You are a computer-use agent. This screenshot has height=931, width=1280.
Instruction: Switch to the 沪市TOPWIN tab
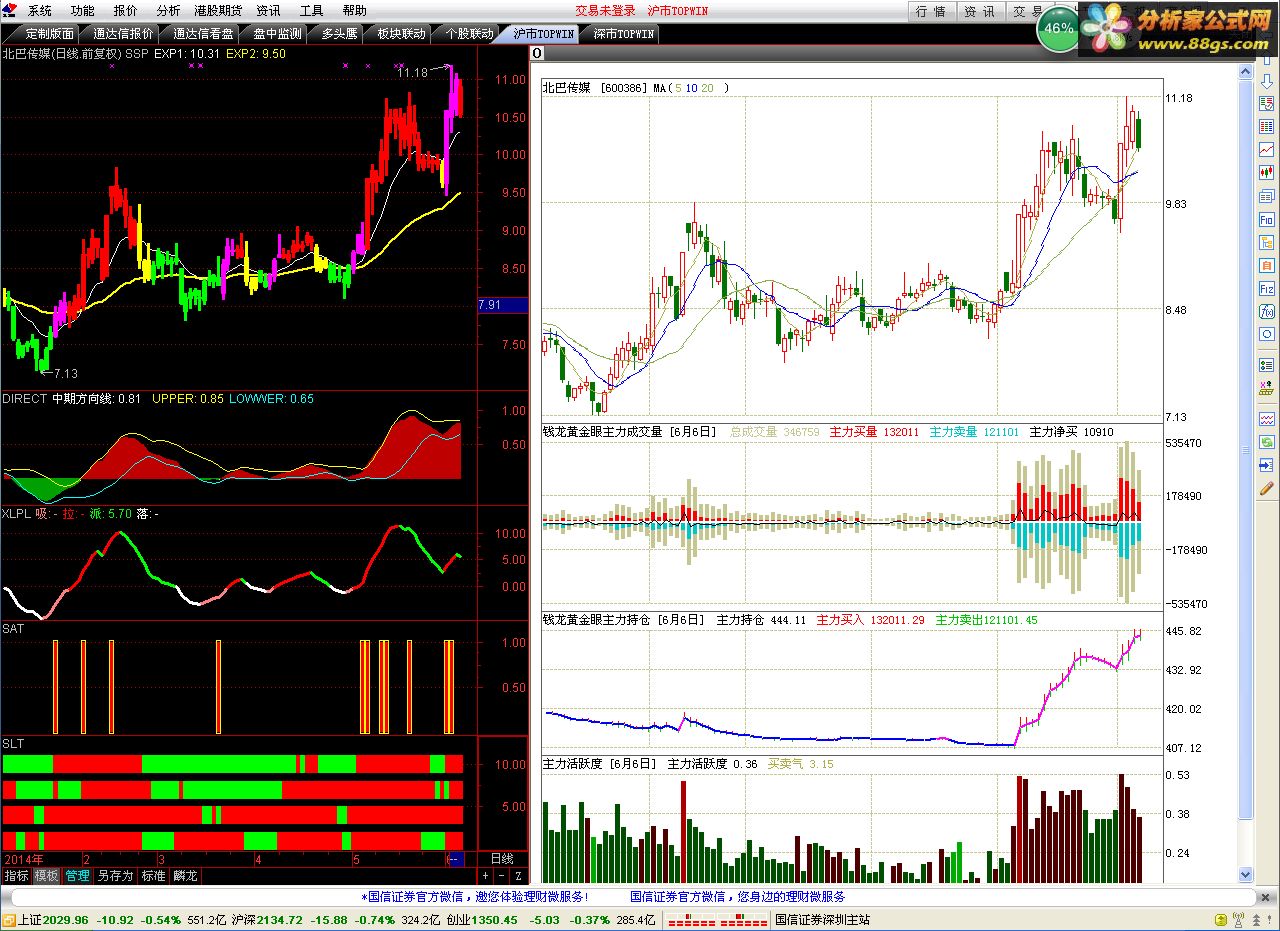pyautogui.click(x=542, y=33)
